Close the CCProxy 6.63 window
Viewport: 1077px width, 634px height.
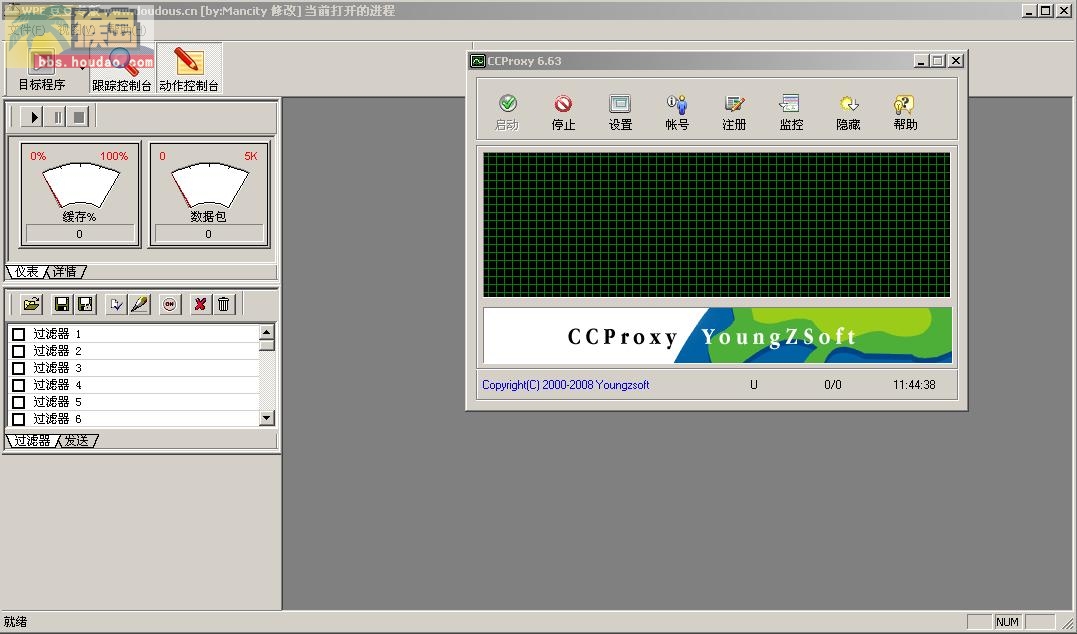click(x=955, y=60)
